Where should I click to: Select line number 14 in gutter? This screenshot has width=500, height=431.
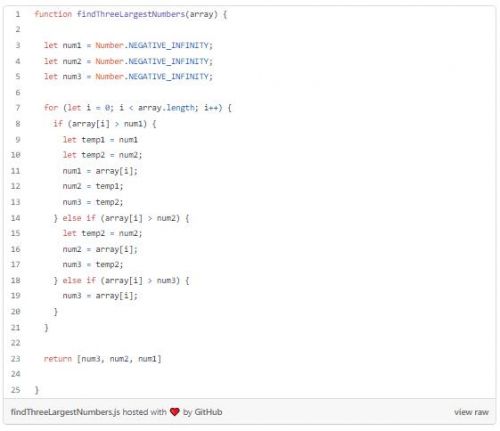(16, 218)
